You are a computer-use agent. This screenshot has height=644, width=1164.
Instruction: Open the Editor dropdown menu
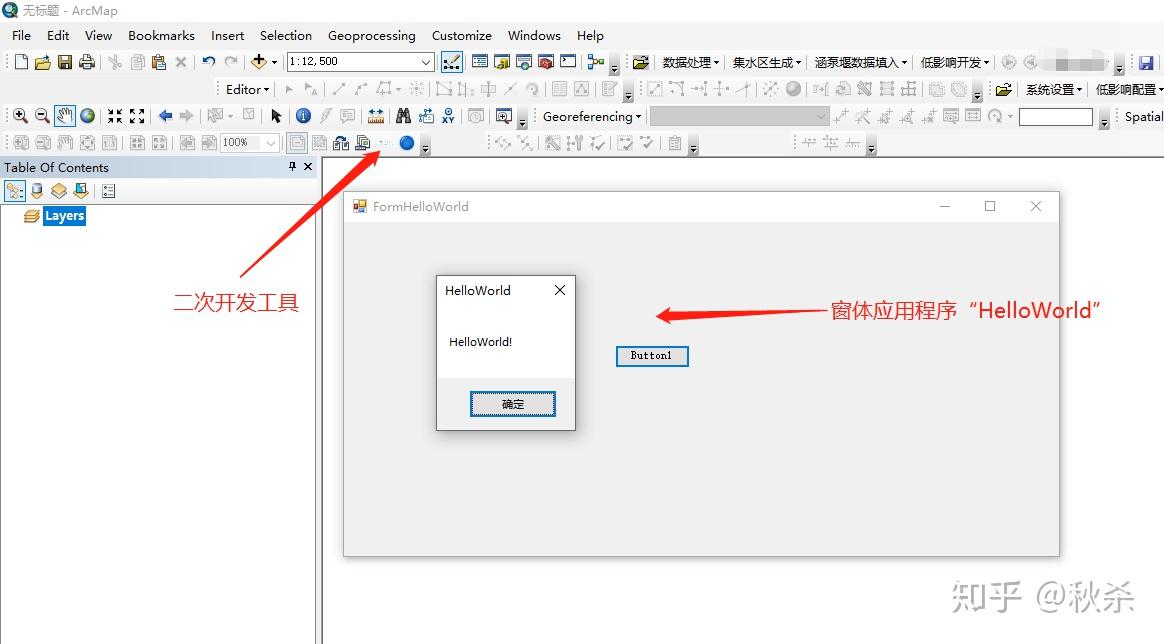[x=245, y=88]
